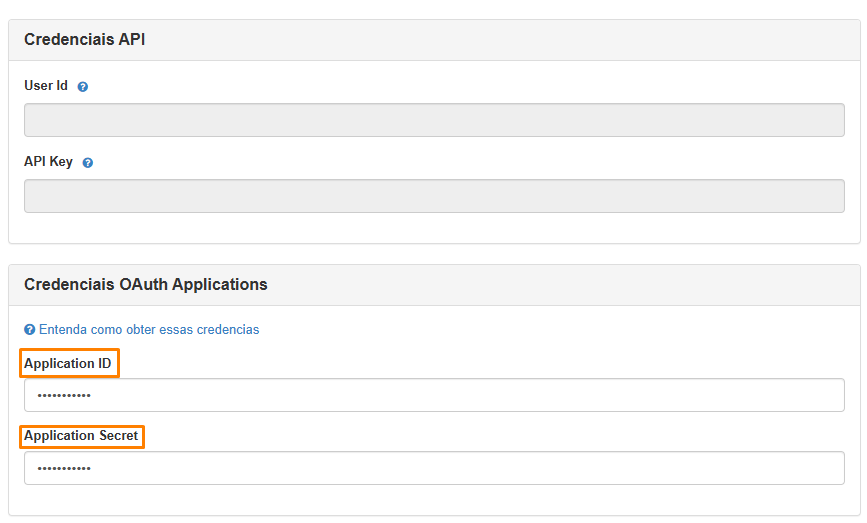Click the 'API Key' label text
The width and height of the screenshot is (867, 523).
pos(48,162)
